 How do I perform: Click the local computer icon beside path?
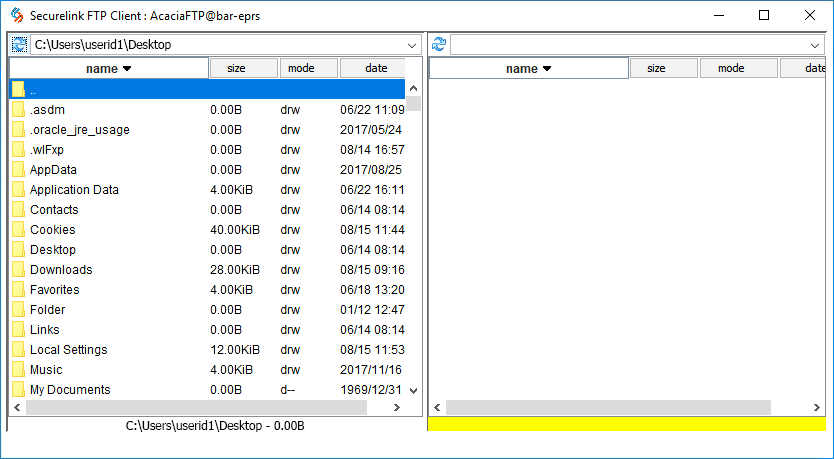coord(18,45)
